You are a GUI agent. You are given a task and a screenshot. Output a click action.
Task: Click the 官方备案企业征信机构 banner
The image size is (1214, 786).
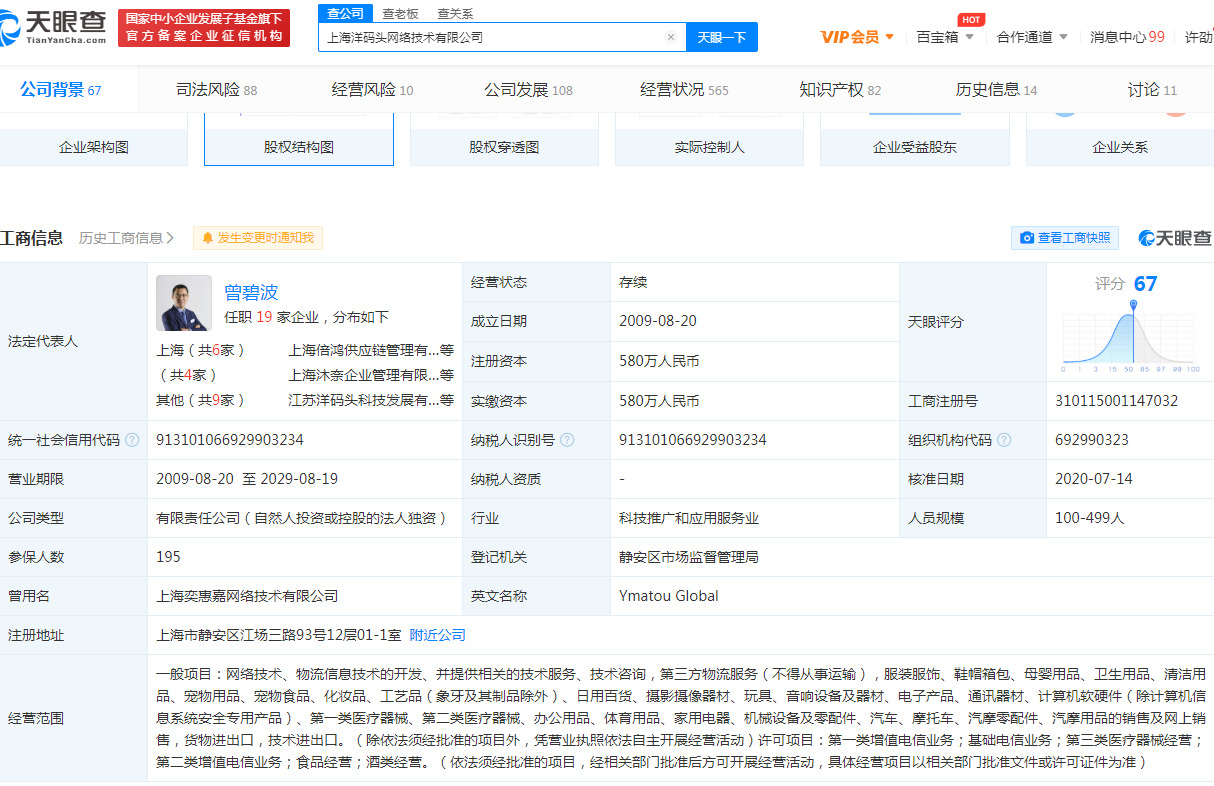(204, 27)
